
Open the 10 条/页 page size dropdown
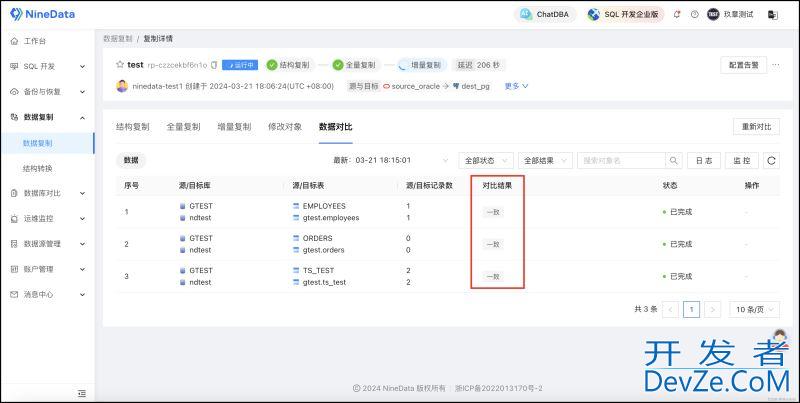[x=755, y=309]
